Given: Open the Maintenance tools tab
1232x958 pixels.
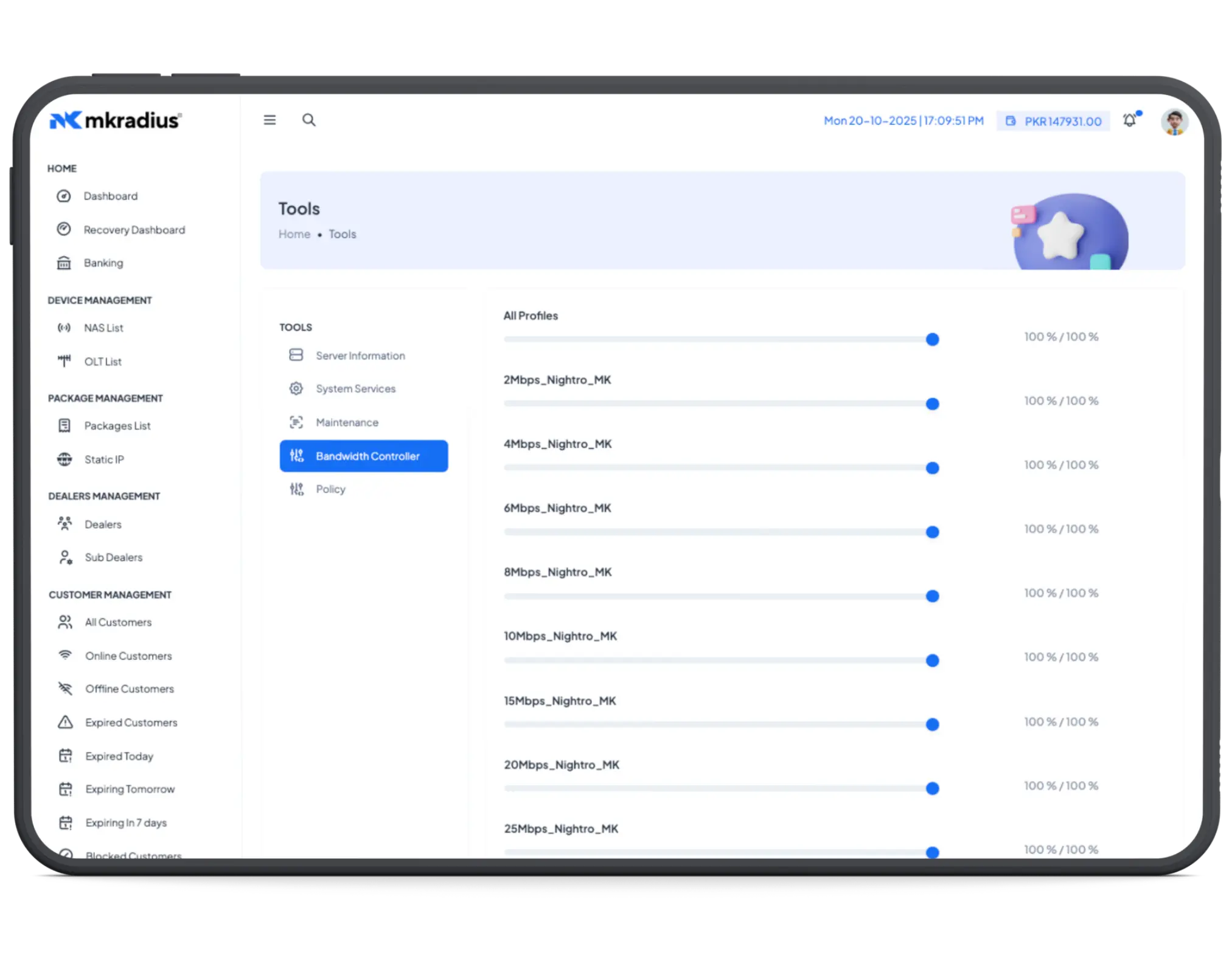Looking at the screenshot, I should 347,422.
